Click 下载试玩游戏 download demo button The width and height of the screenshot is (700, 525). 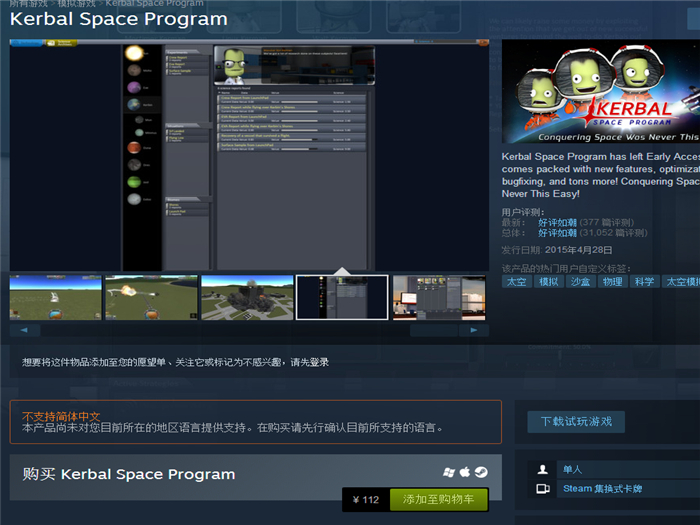(x=576, y=421)
